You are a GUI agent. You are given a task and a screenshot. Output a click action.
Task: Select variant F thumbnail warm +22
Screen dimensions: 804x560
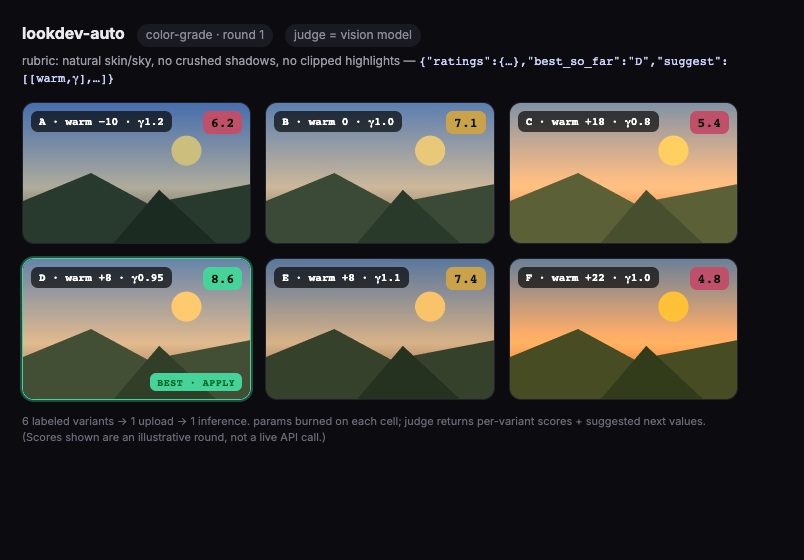624,329
